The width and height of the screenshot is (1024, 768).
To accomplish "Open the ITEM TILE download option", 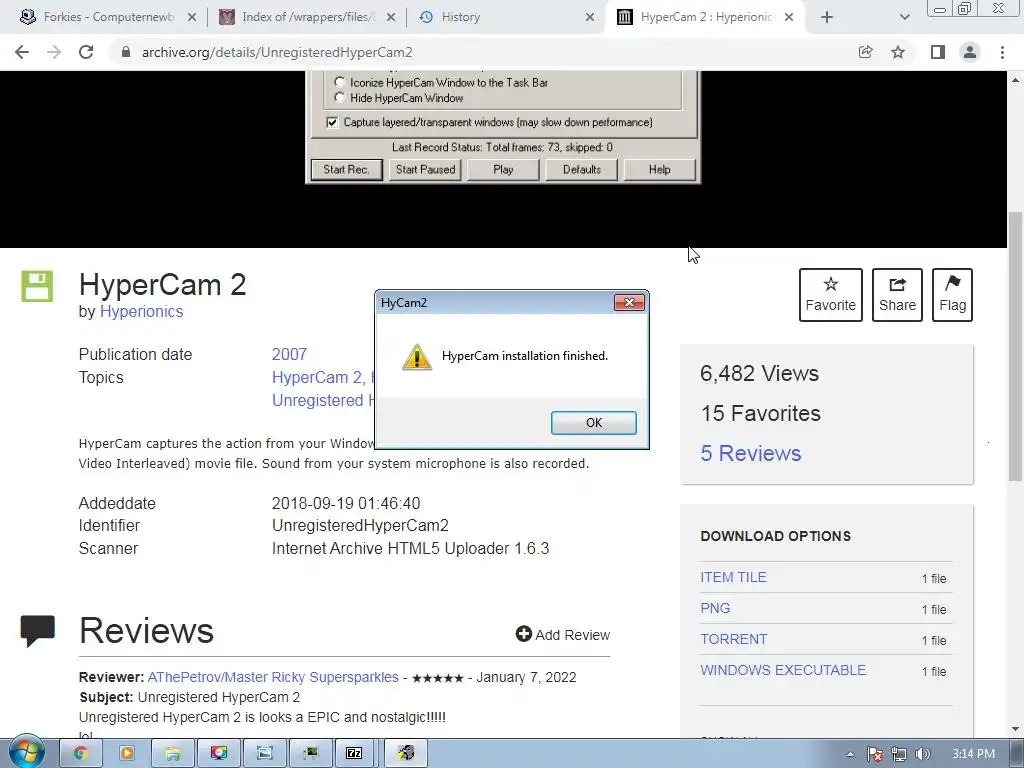I will tap(733, 577).
